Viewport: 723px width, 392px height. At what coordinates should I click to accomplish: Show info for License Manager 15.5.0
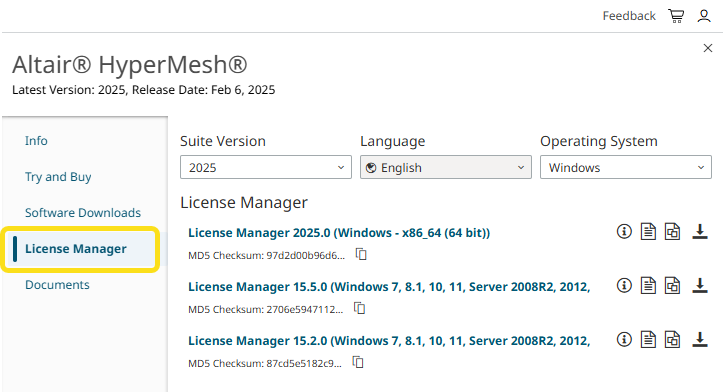coord(624,285)
